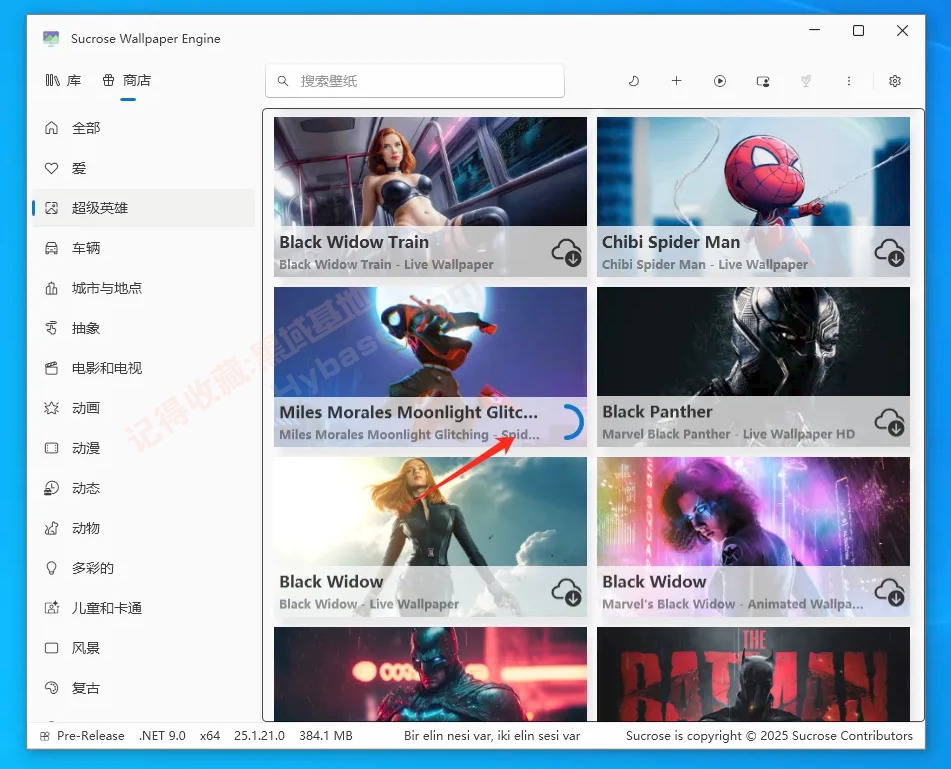
Task: Download Black Widow Train wallpaper cloud icon
Action: click(566, 252)
